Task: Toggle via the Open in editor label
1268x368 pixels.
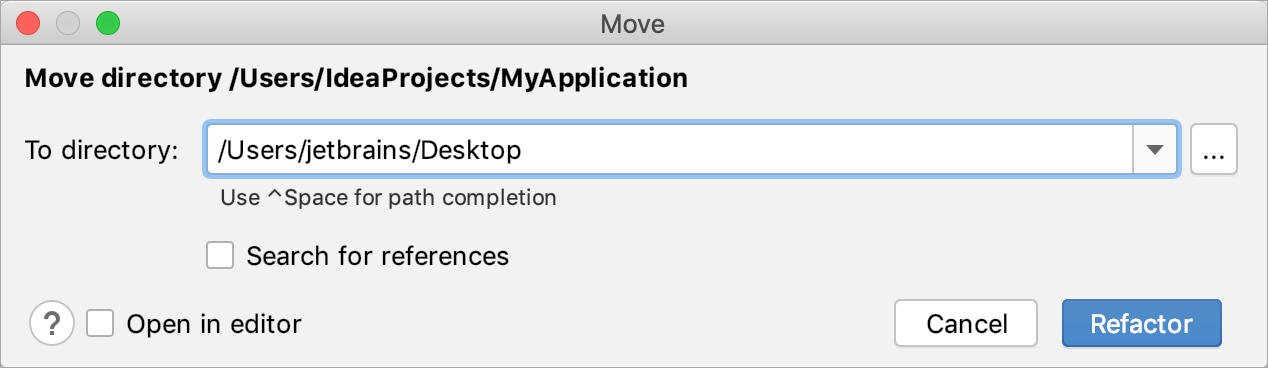Action: point(214,324)
